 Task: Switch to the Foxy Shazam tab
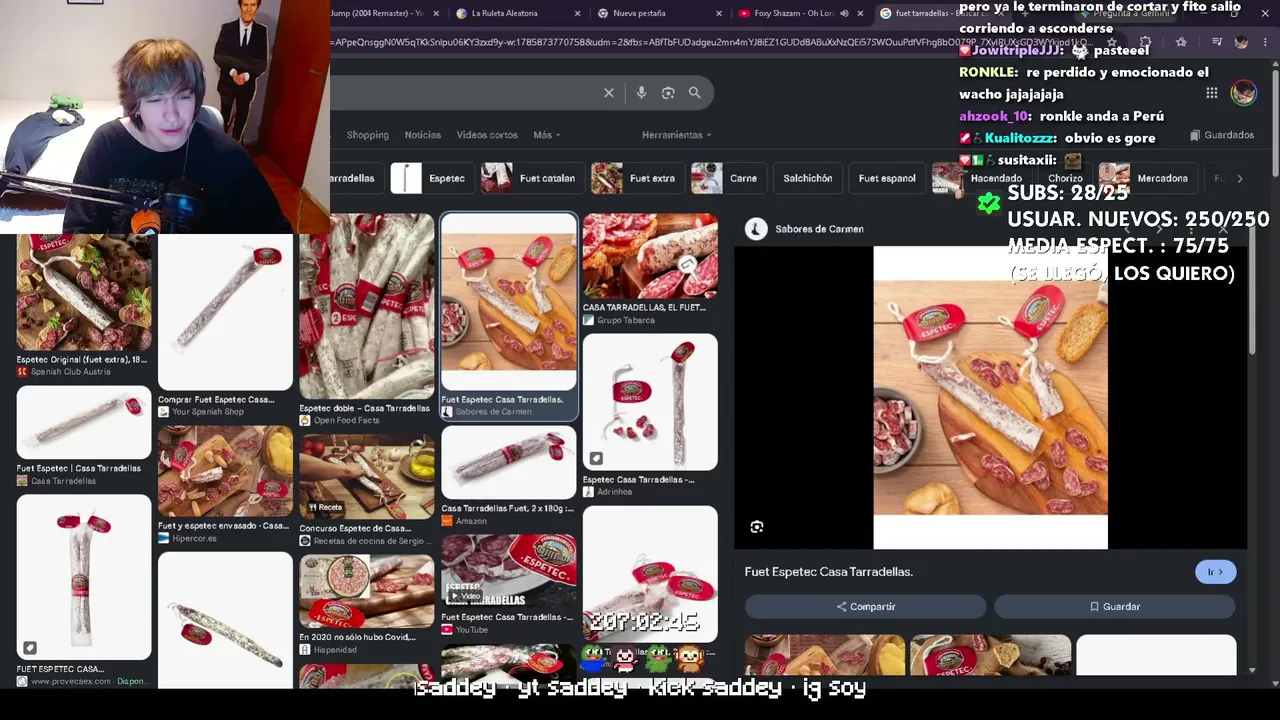[800, 13]
